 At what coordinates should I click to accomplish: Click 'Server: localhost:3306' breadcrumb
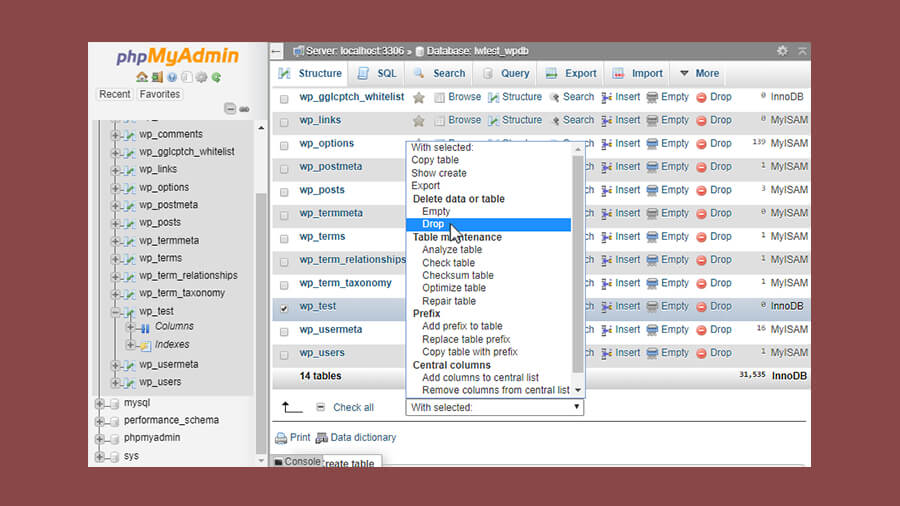[355, 51]
